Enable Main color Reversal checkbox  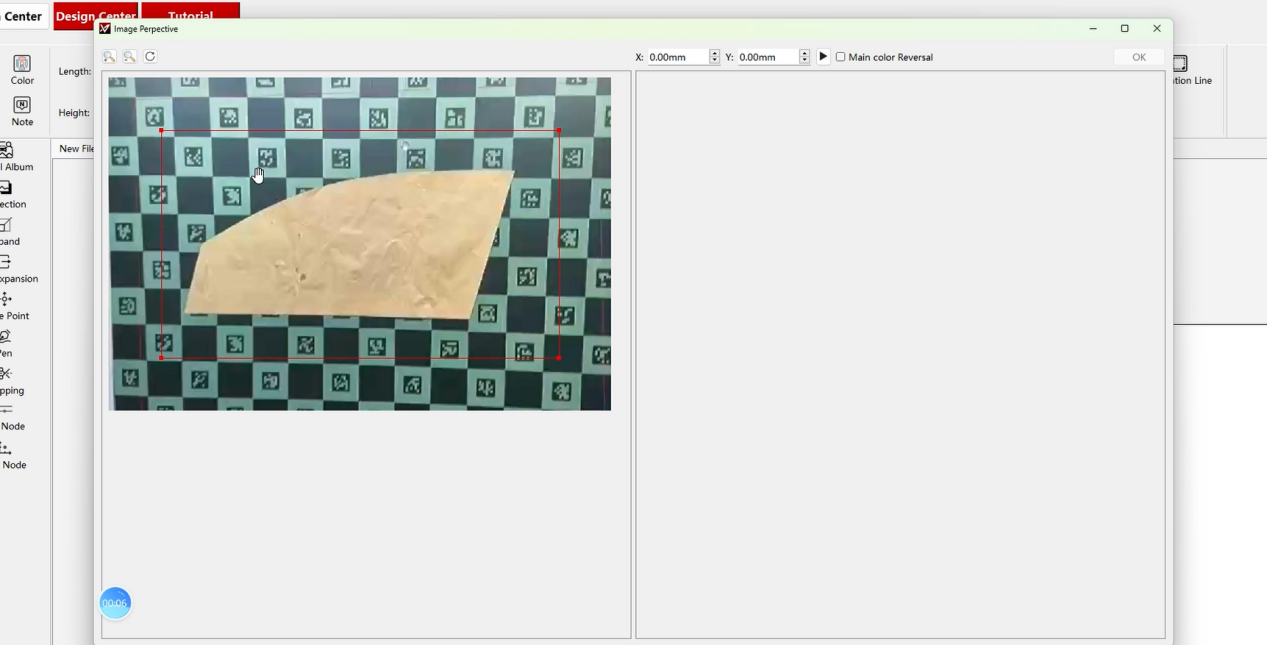(x=841, y=57)
